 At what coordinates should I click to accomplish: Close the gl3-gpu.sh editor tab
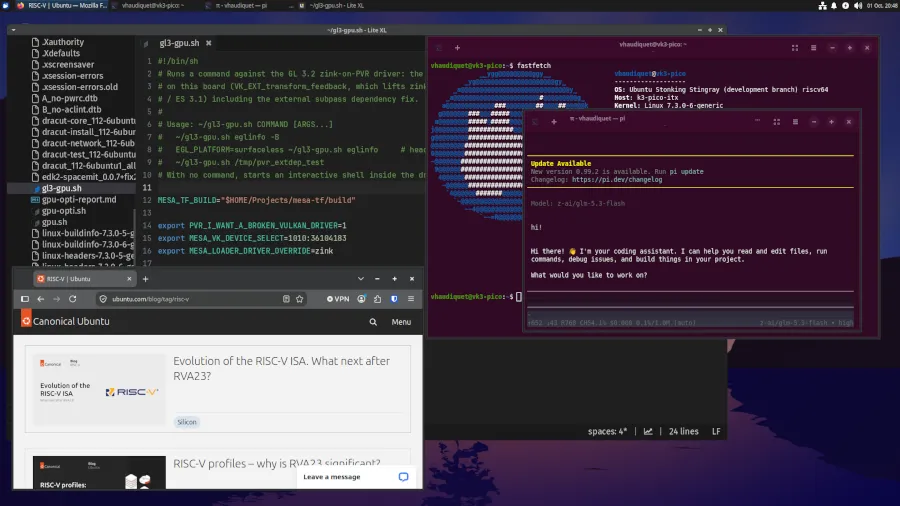(208, 43)
